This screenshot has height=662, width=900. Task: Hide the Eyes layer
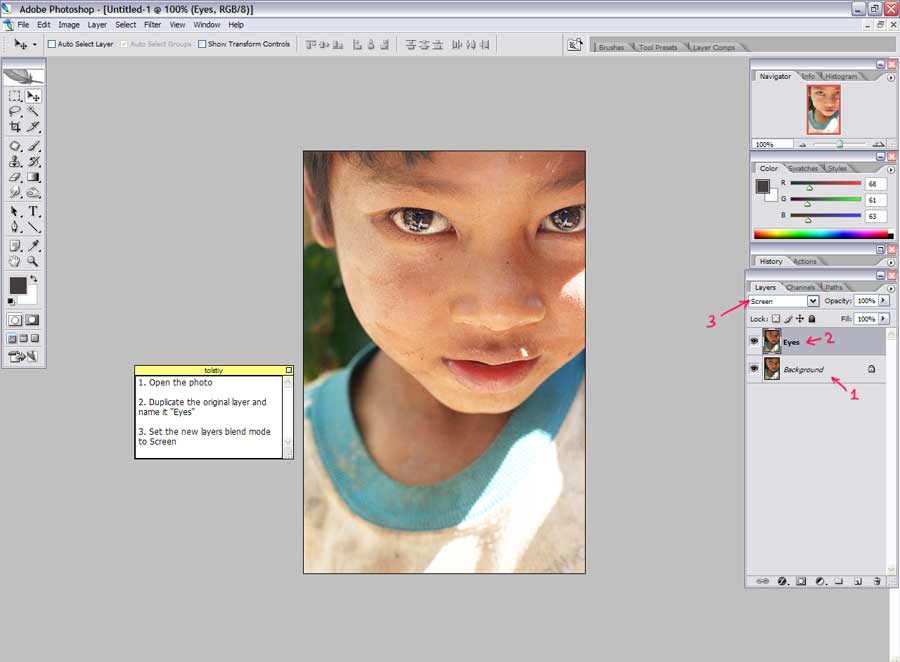pos(753,341)
